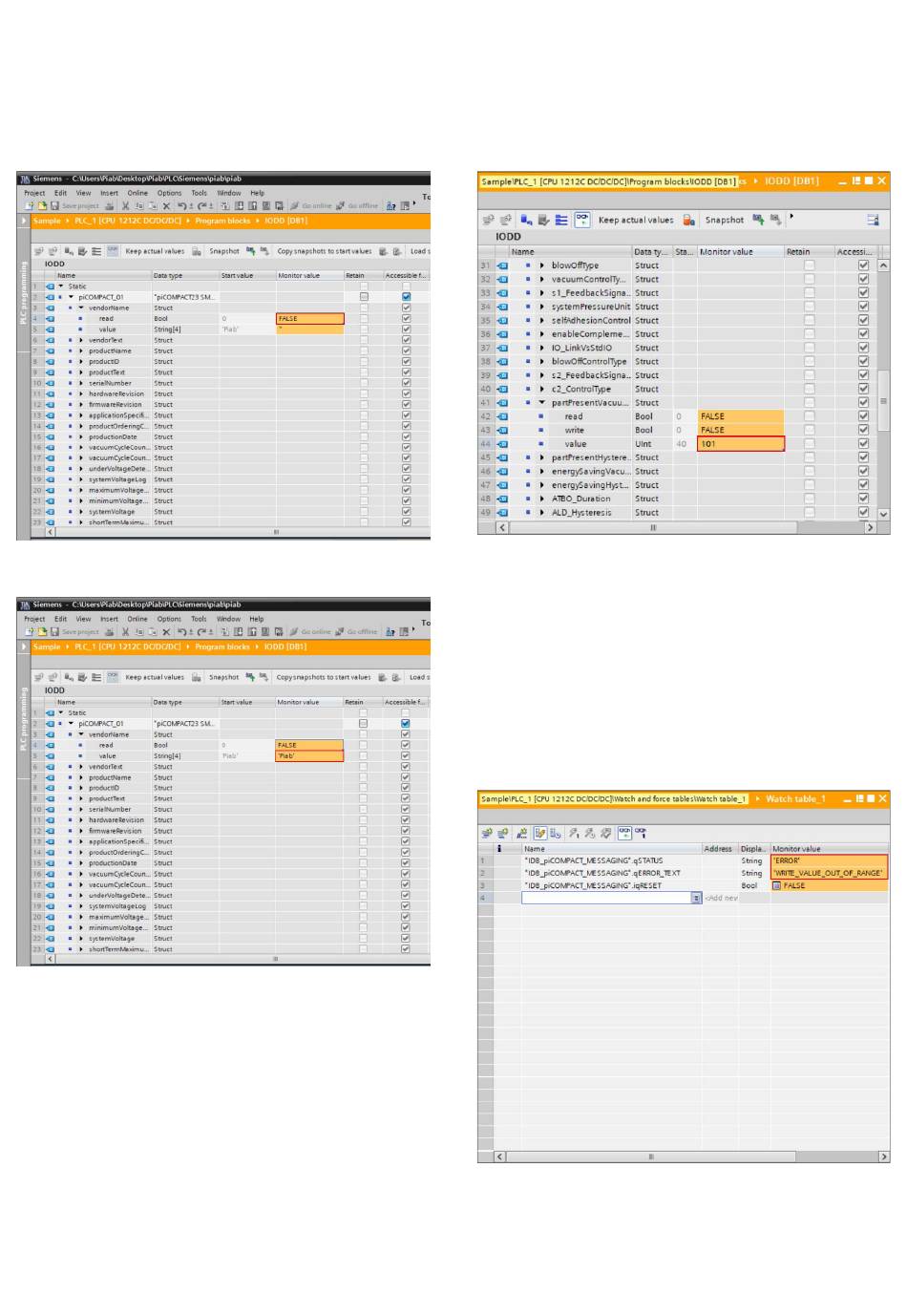This screenshot has width=907, height=1316.
Task: Click the info column header icon in Watch table
Action: [x=499, y=848]
